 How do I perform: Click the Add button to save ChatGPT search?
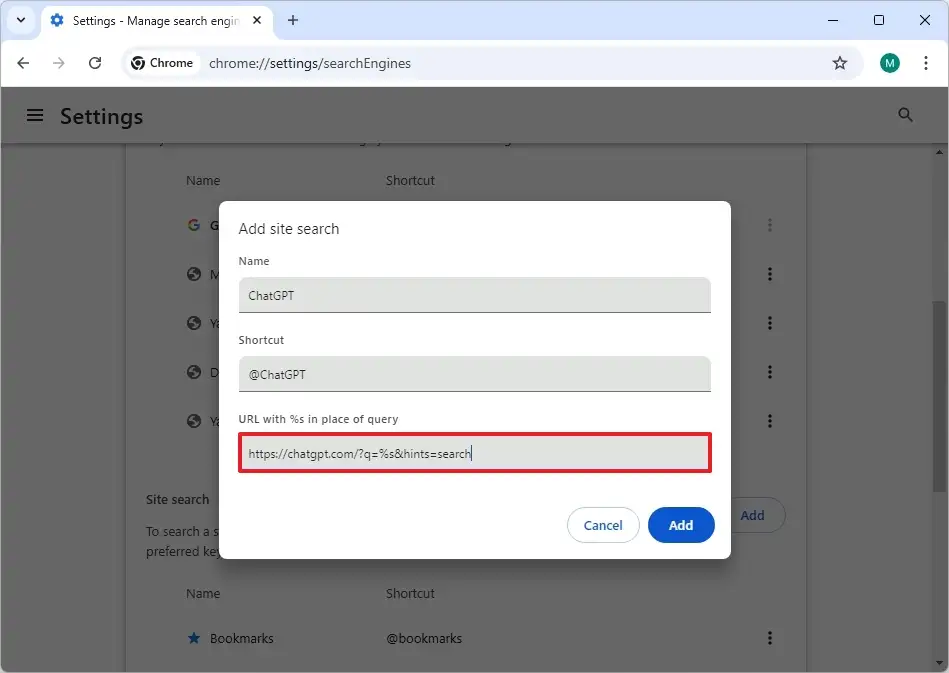coord(681,524)
